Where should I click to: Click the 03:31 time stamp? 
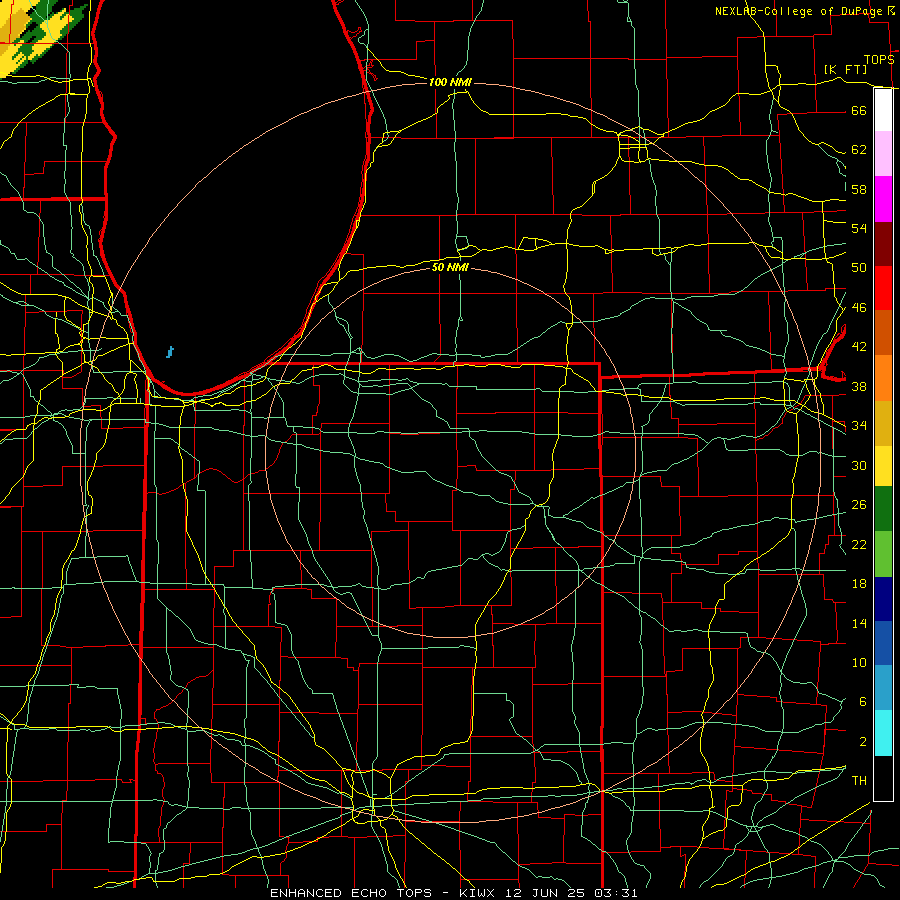pyautogui.click(x=616, y=893)
